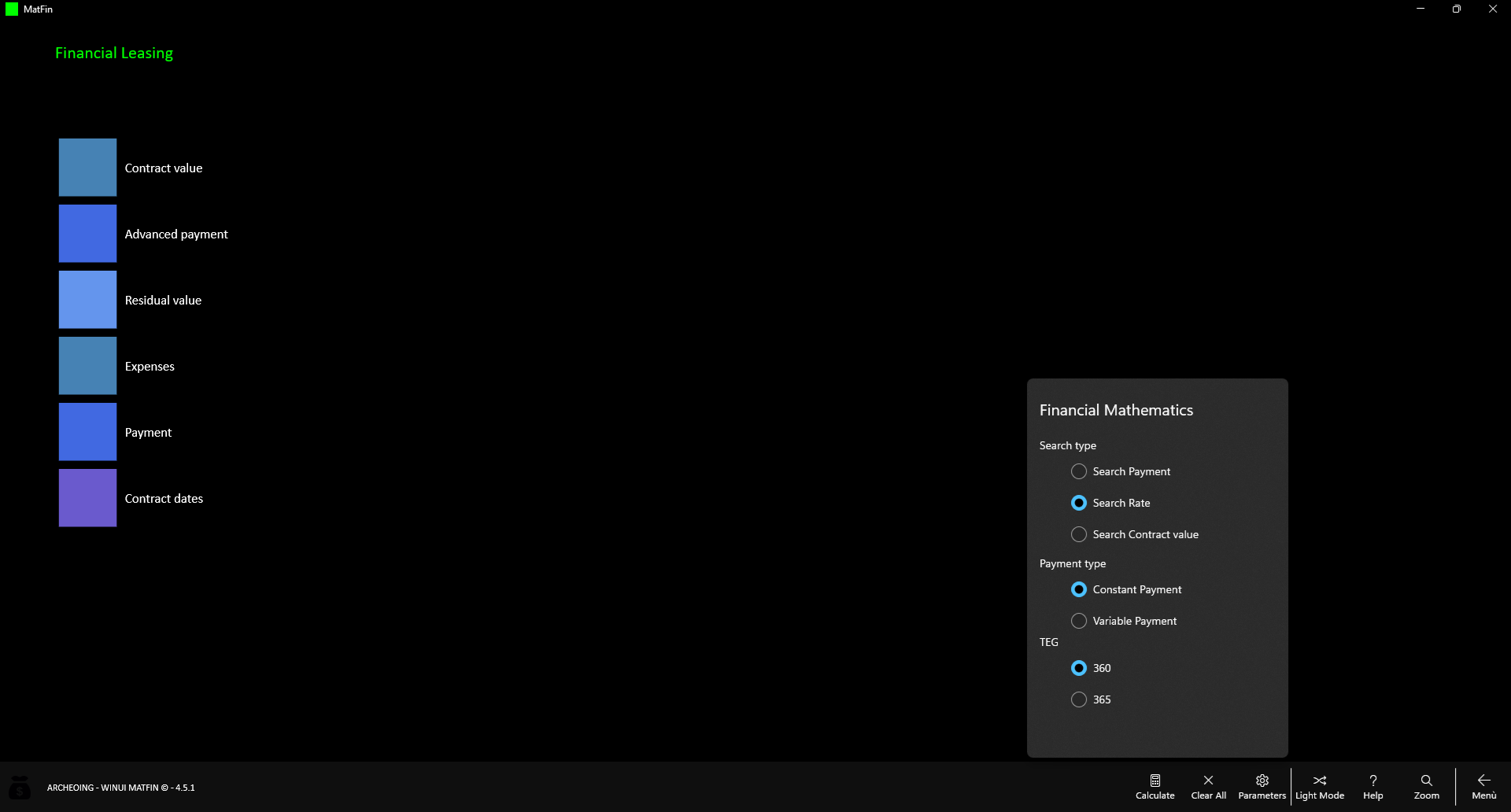Close the MatFin window
Image resolution: width=1511 pixels, height=812 pixels.
point(1493,9)
